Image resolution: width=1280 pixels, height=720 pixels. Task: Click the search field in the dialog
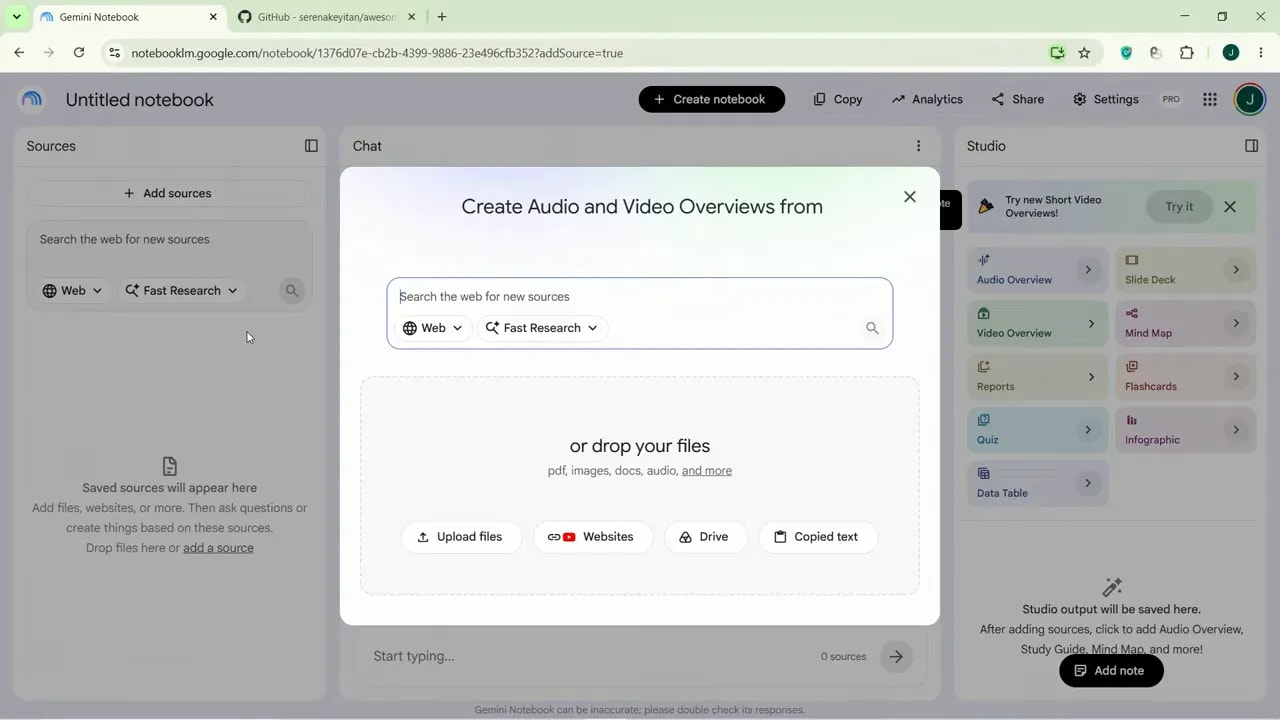pos(640,297)
